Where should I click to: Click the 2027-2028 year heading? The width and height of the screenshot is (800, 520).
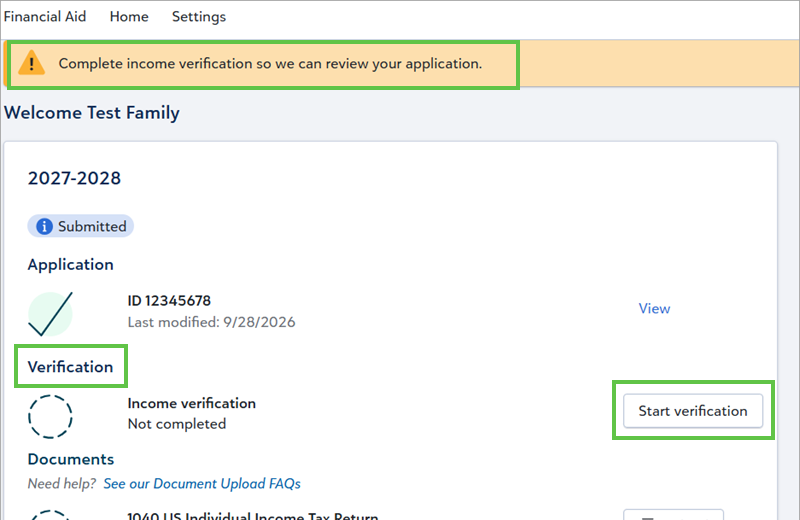pos(74,178)
